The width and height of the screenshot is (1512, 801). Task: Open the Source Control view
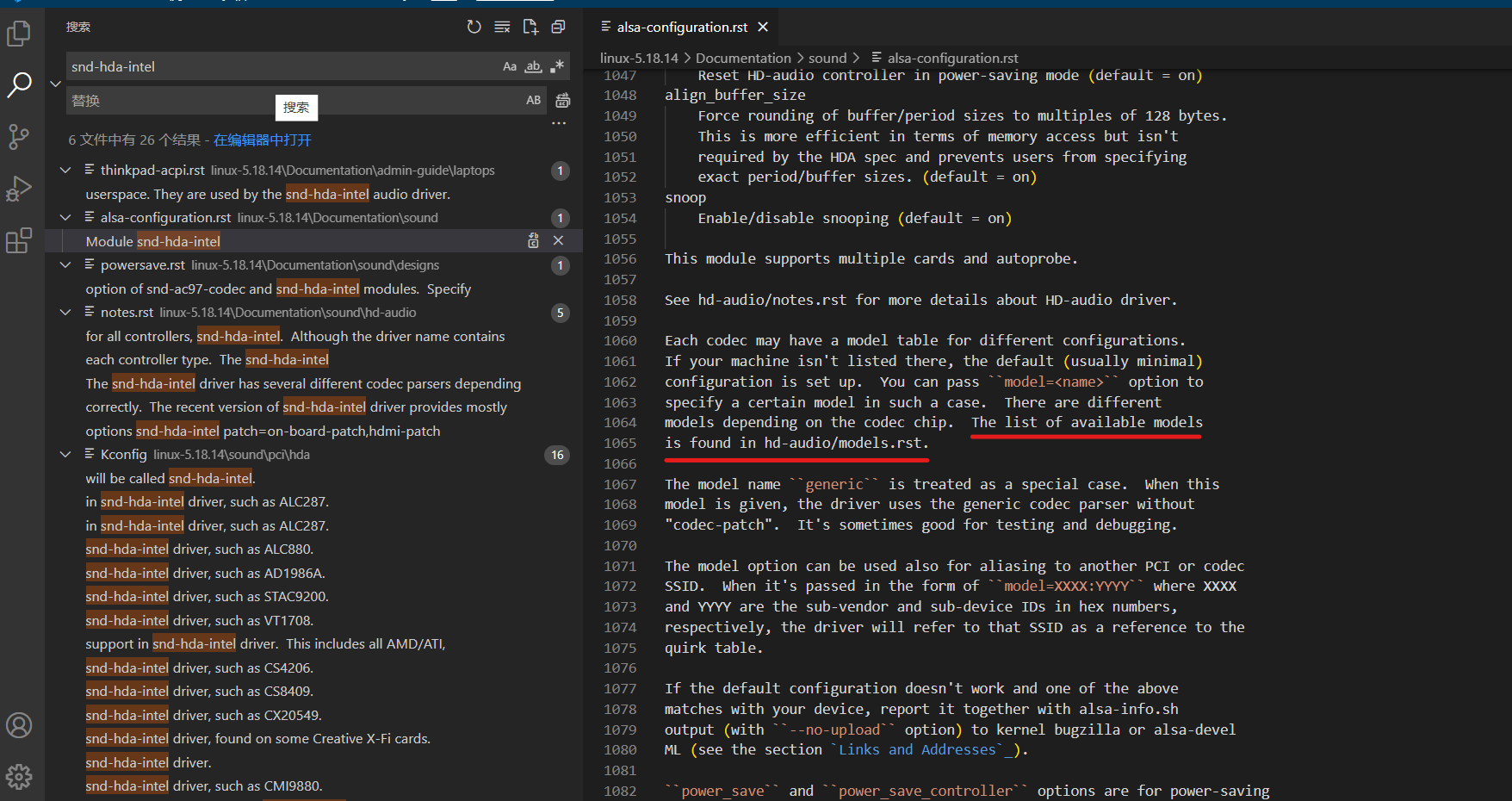click(19, 136)
